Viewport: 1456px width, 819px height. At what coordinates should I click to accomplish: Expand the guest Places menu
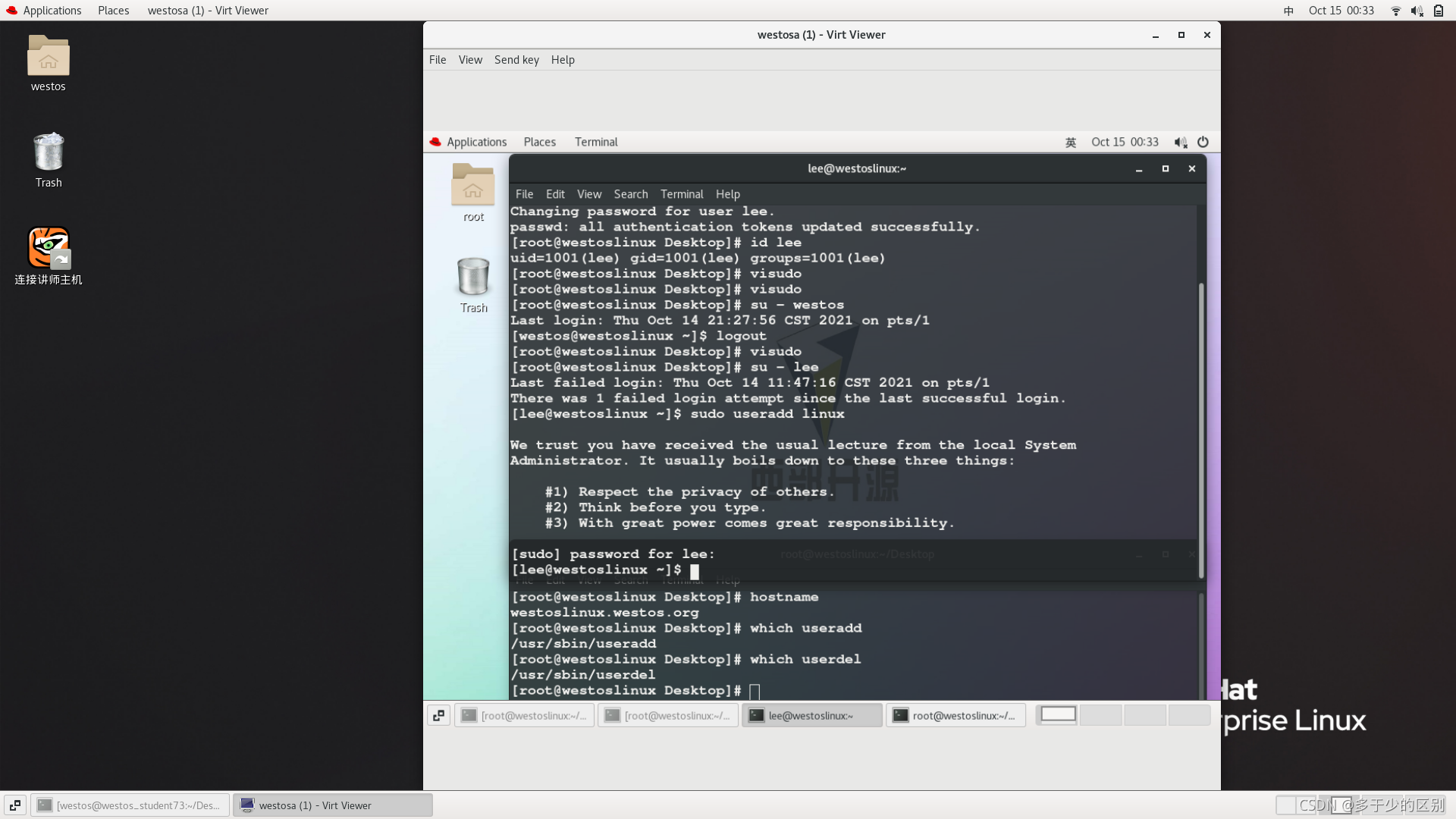539,142
